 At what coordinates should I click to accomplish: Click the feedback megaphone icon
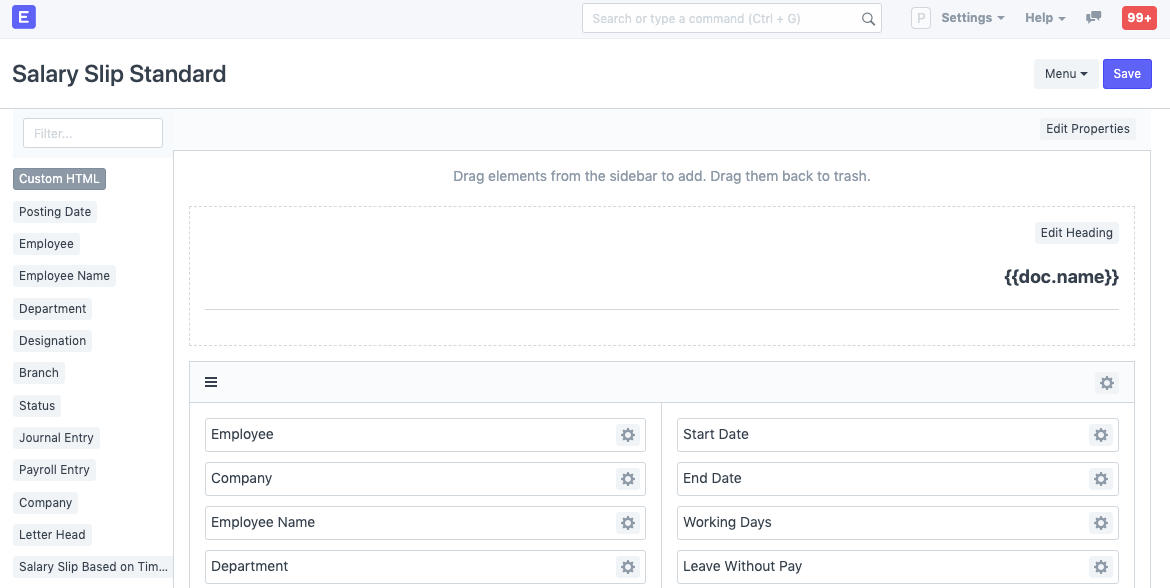(1093, 17)
